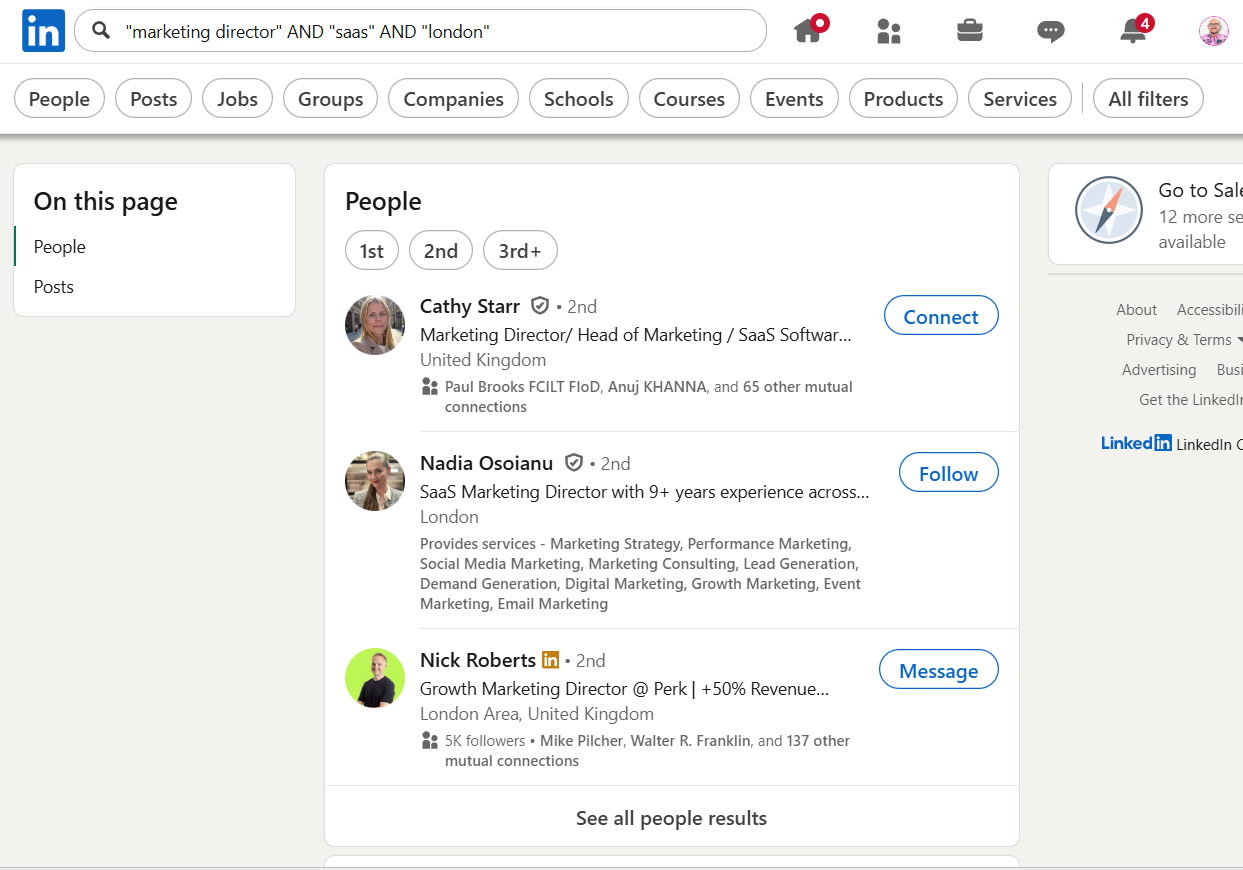
Task: Filter results by Courses
Action: 689,98
